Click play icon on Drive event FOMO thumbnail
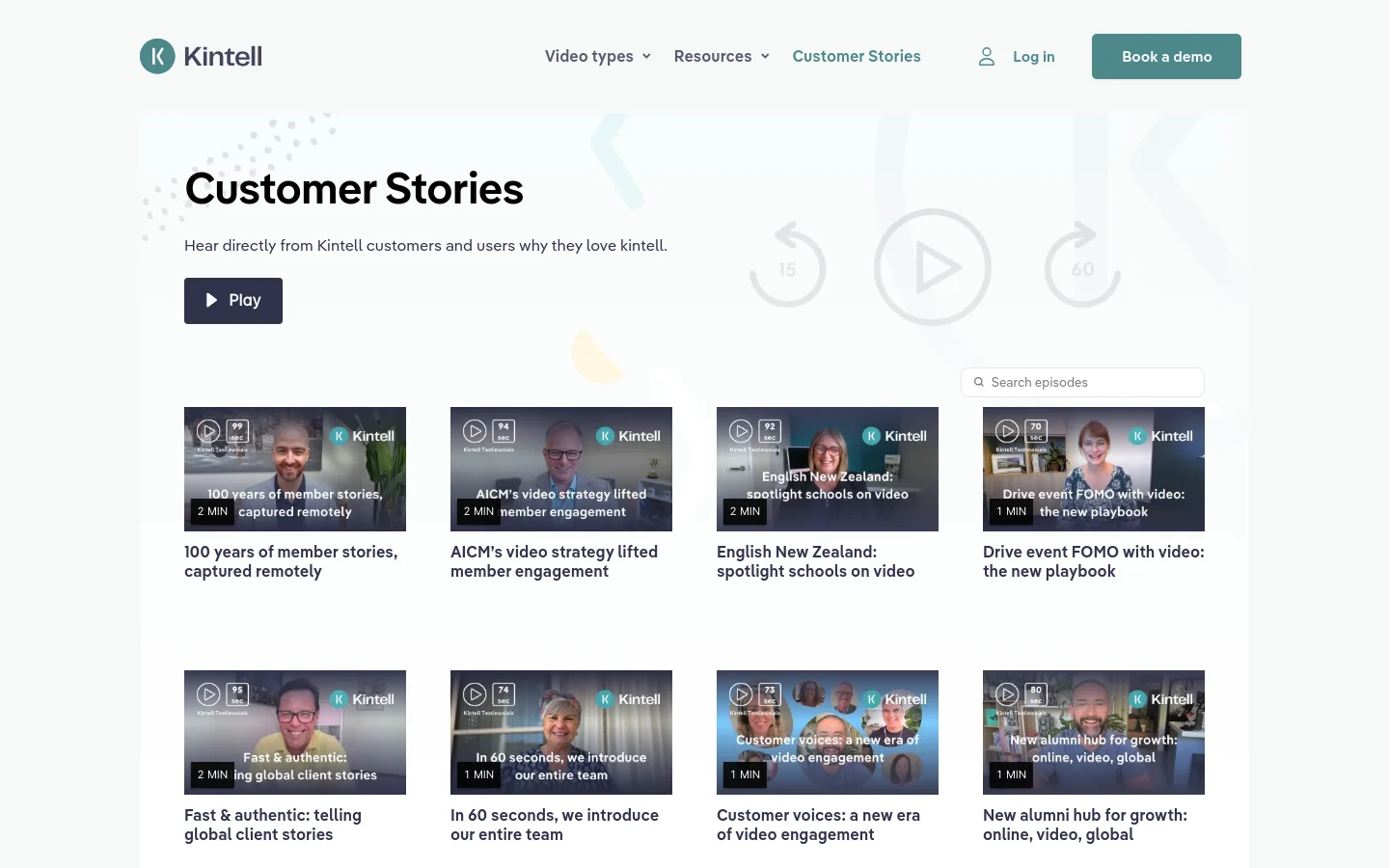 pyautogui.click(x=1007, y=431)
